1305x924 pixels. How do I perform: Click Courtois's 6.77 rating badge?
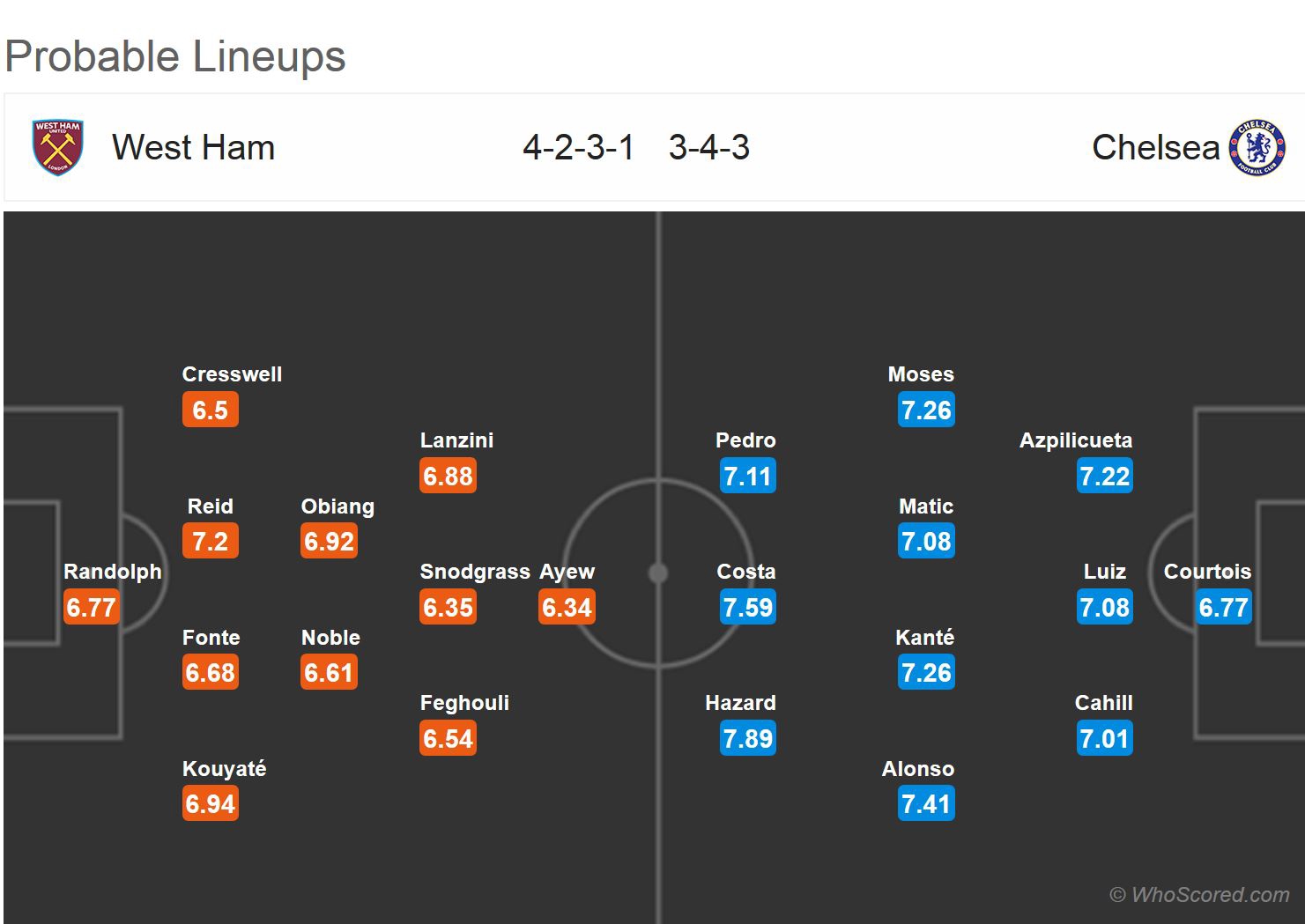[1223, 607]
